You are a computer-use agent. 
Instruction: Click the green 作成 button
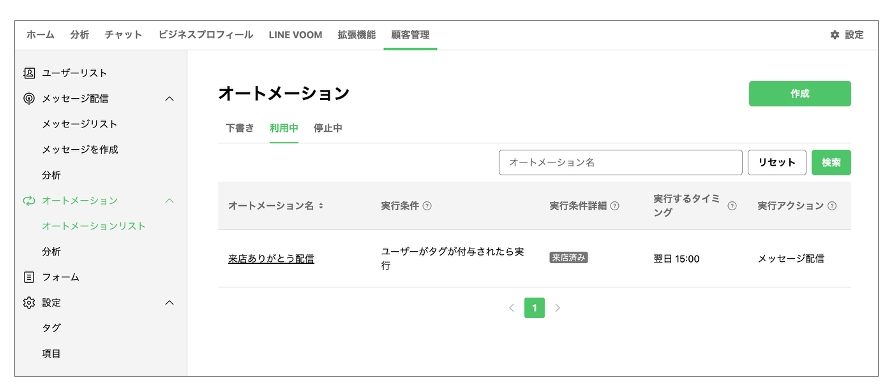(800, 94)
